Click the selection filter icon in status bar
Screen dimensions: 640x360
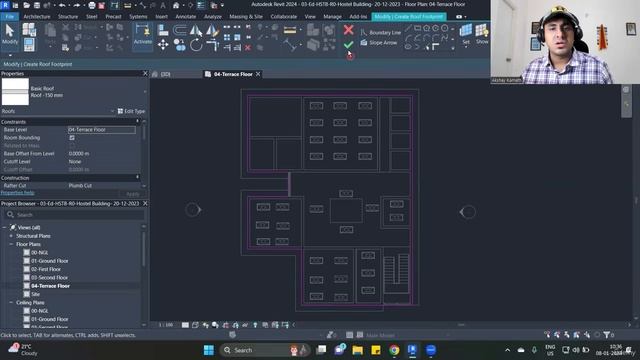click(x=607, y=335)
